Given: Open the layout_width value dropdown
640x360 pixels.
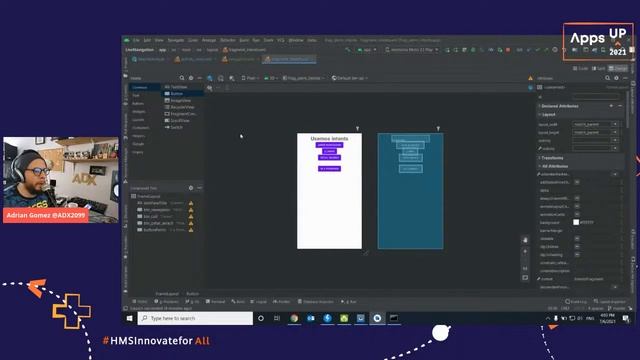Looking at the screenshot, I should tap(615, 124).
